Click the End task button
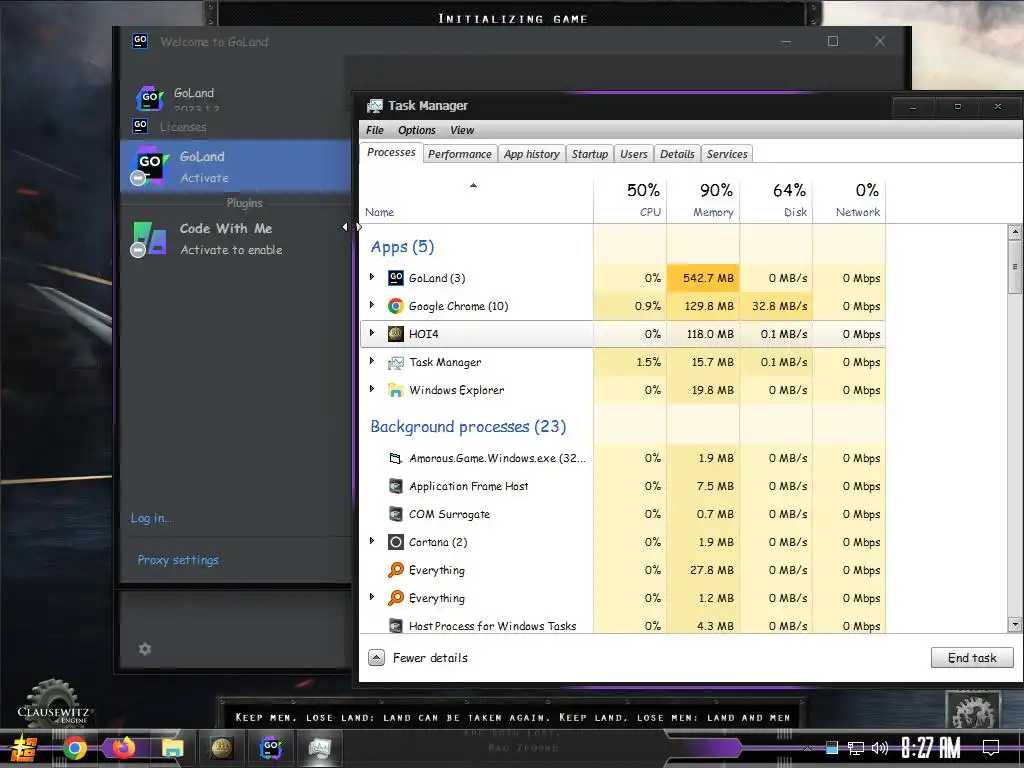This screenshot has width=1024, height=768. pyautogui.click(x=972, y=658)
